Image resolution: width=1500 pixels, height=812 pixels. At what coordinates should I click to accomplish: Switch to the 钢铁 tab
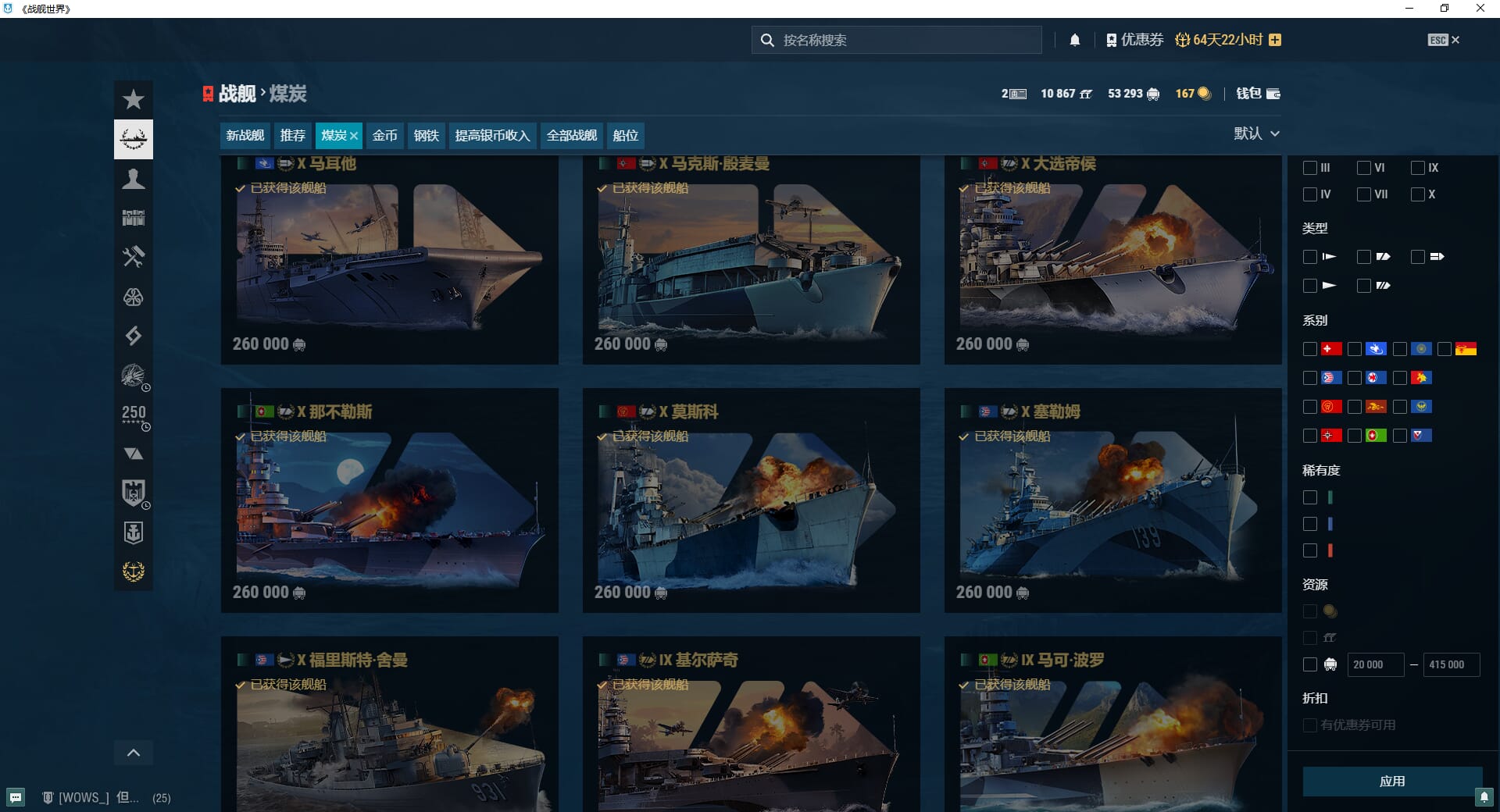point(426,136)
